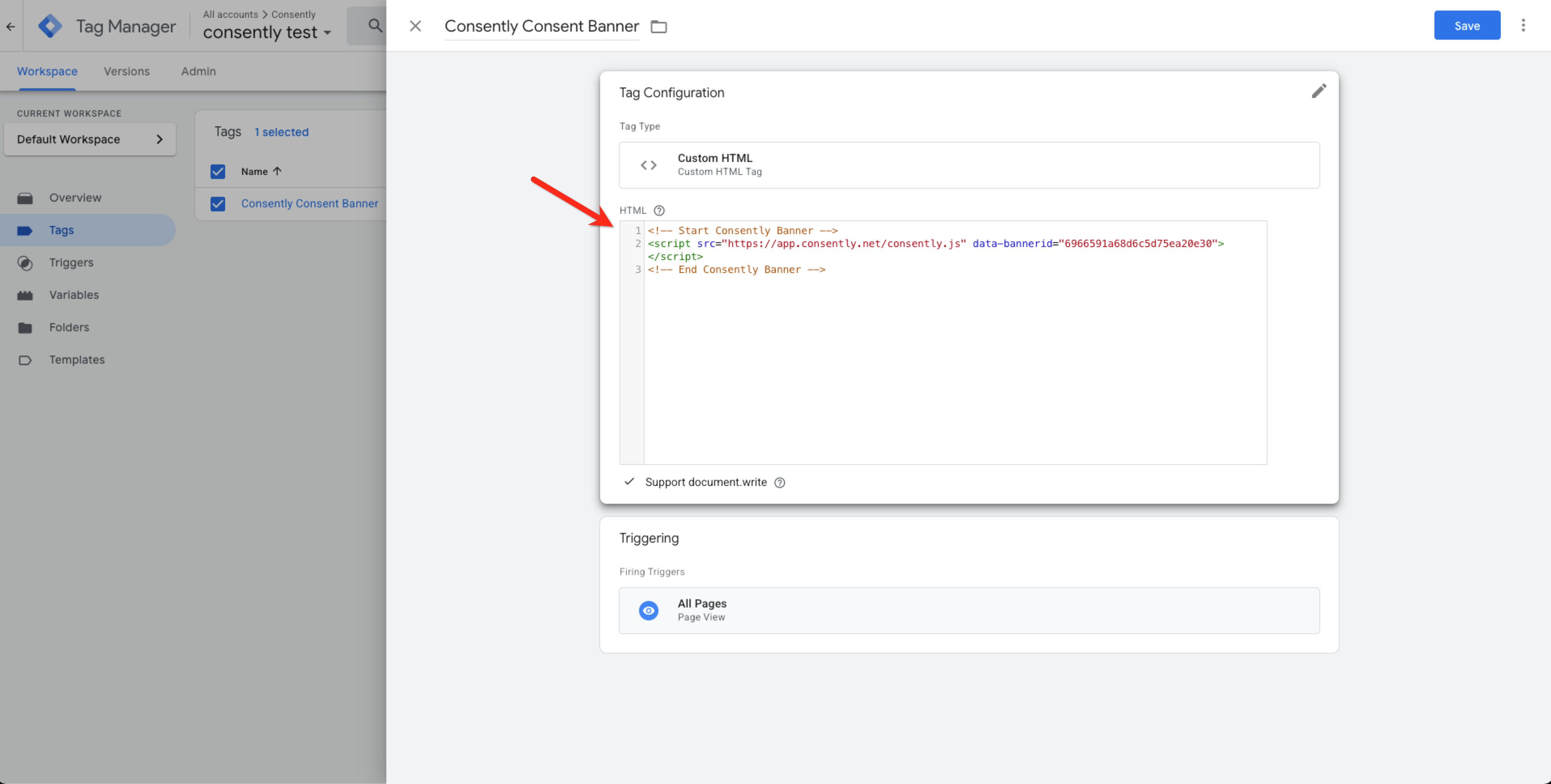Expand the Default Workspace selector
Image resolution: width=1551 pixels, height=784 pixels.
click(x=90, y=139)
